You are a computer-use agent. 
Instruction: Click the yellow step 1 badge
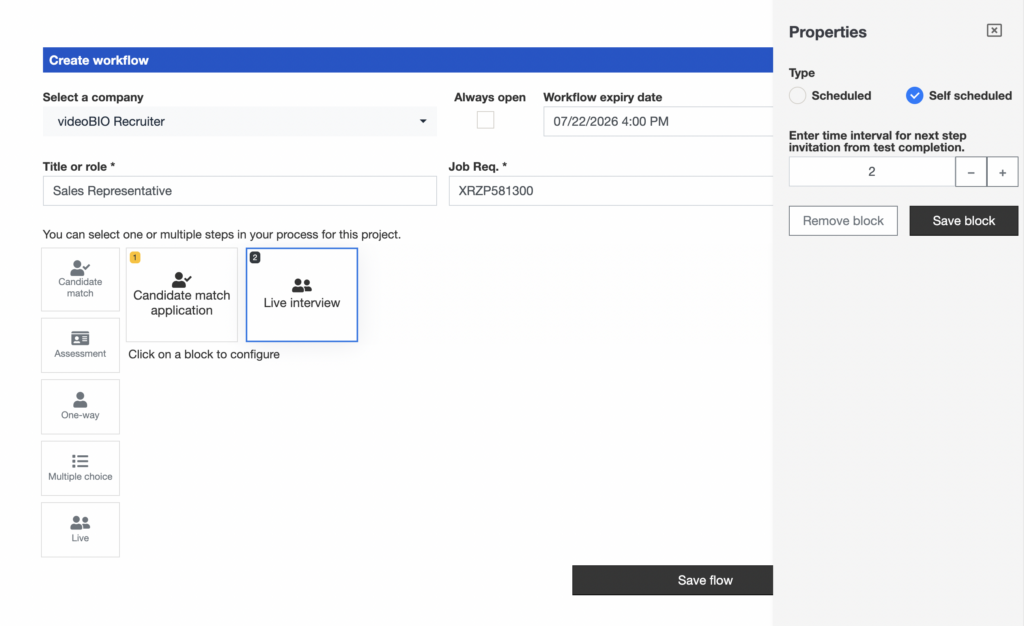(x=135, y=257)
